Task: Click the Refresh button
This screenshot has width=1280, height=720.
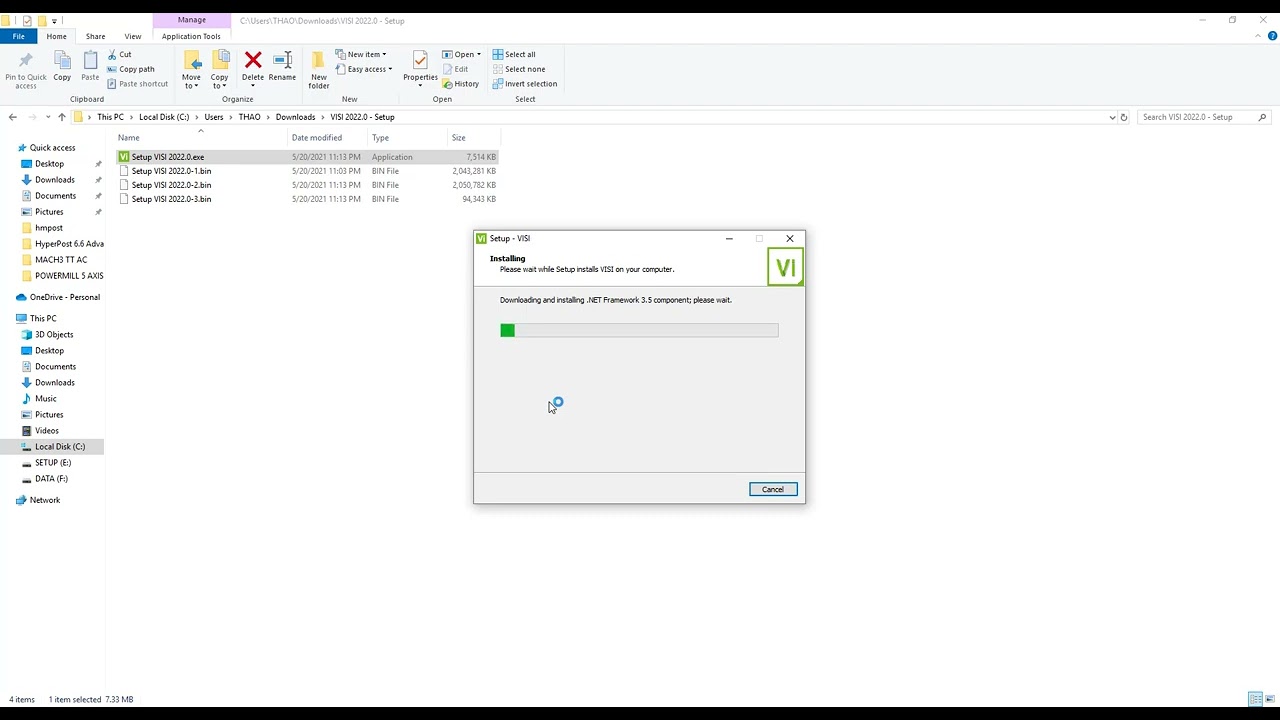Action: (x=1124, y=117)
